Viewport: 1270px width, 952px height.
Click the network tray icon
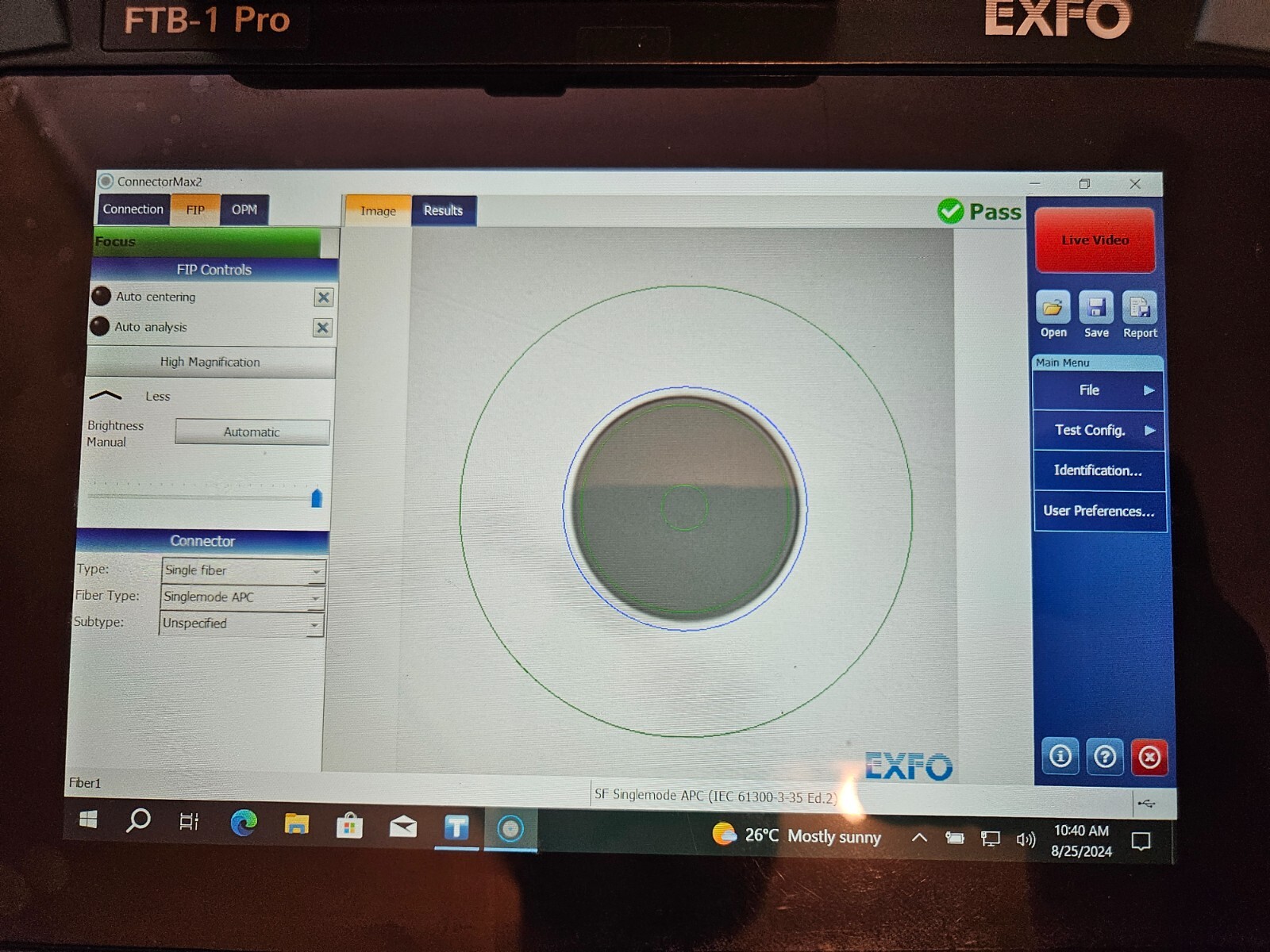pyautogui.click(x=991, y=839)
